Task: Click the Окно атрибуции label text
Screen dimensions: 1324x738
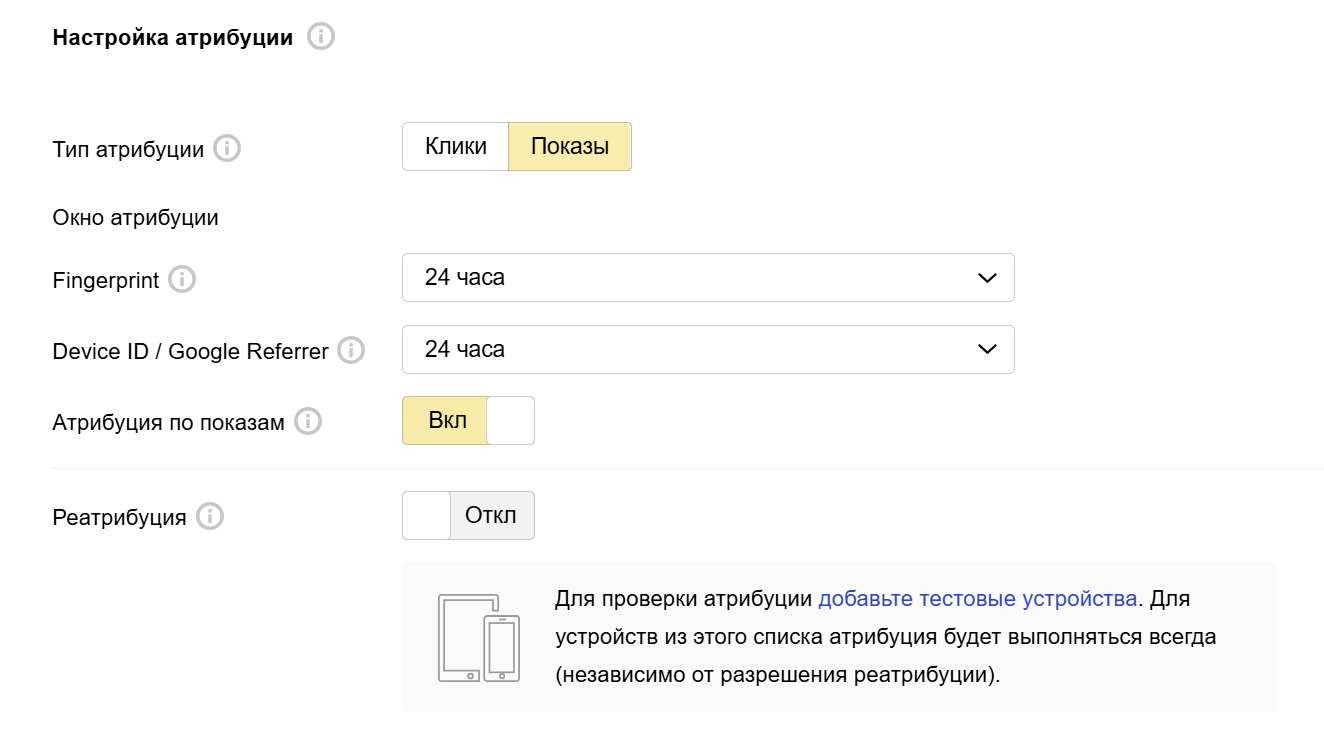Action: (135, 217)
